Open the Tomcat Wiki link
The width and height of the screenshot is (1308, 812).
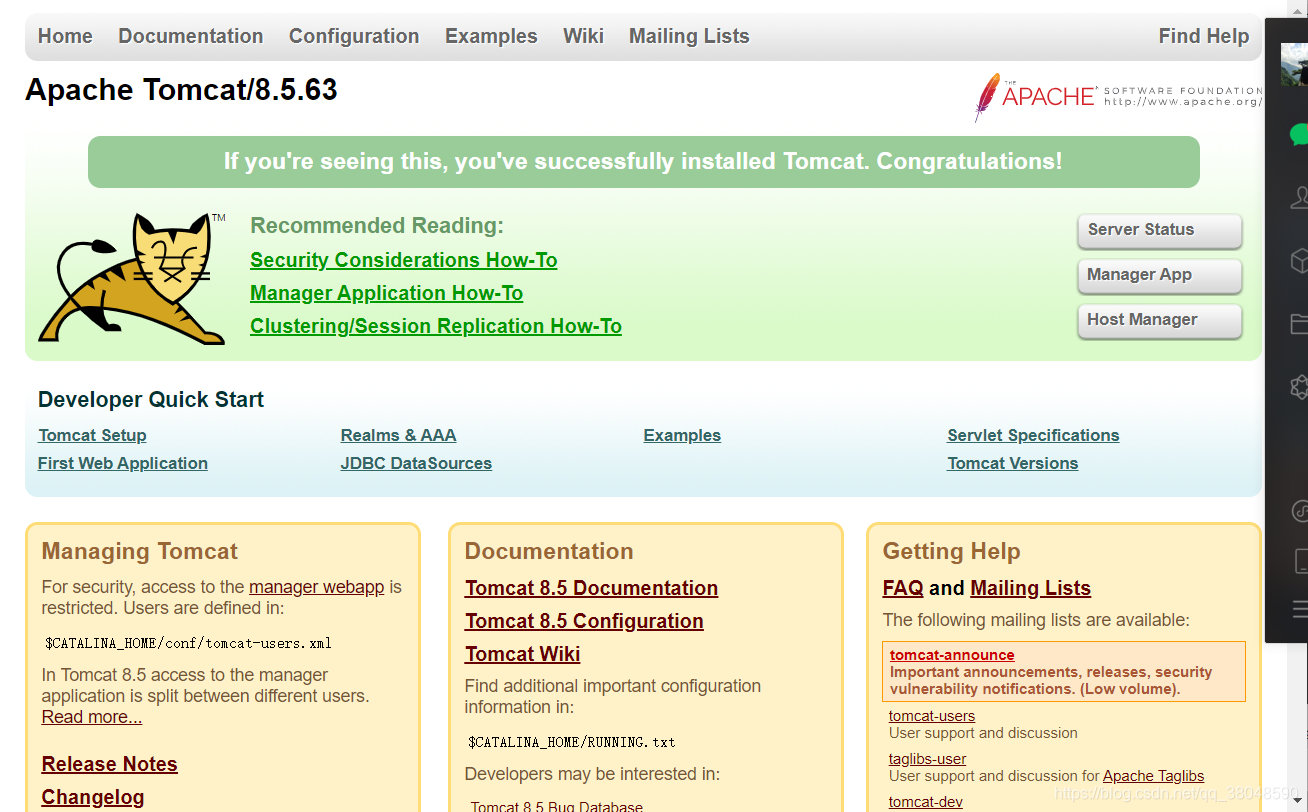click(x=523, y=654)
